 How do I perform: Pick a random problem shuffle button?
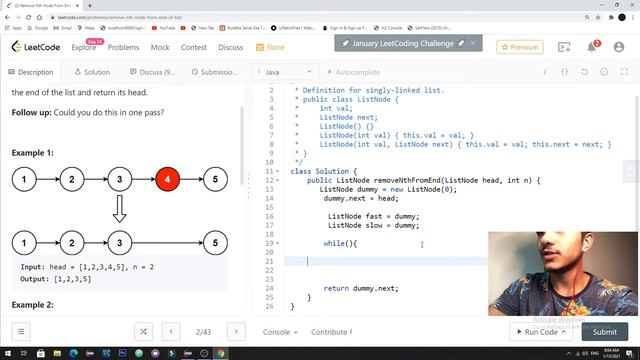click(143, 331)
